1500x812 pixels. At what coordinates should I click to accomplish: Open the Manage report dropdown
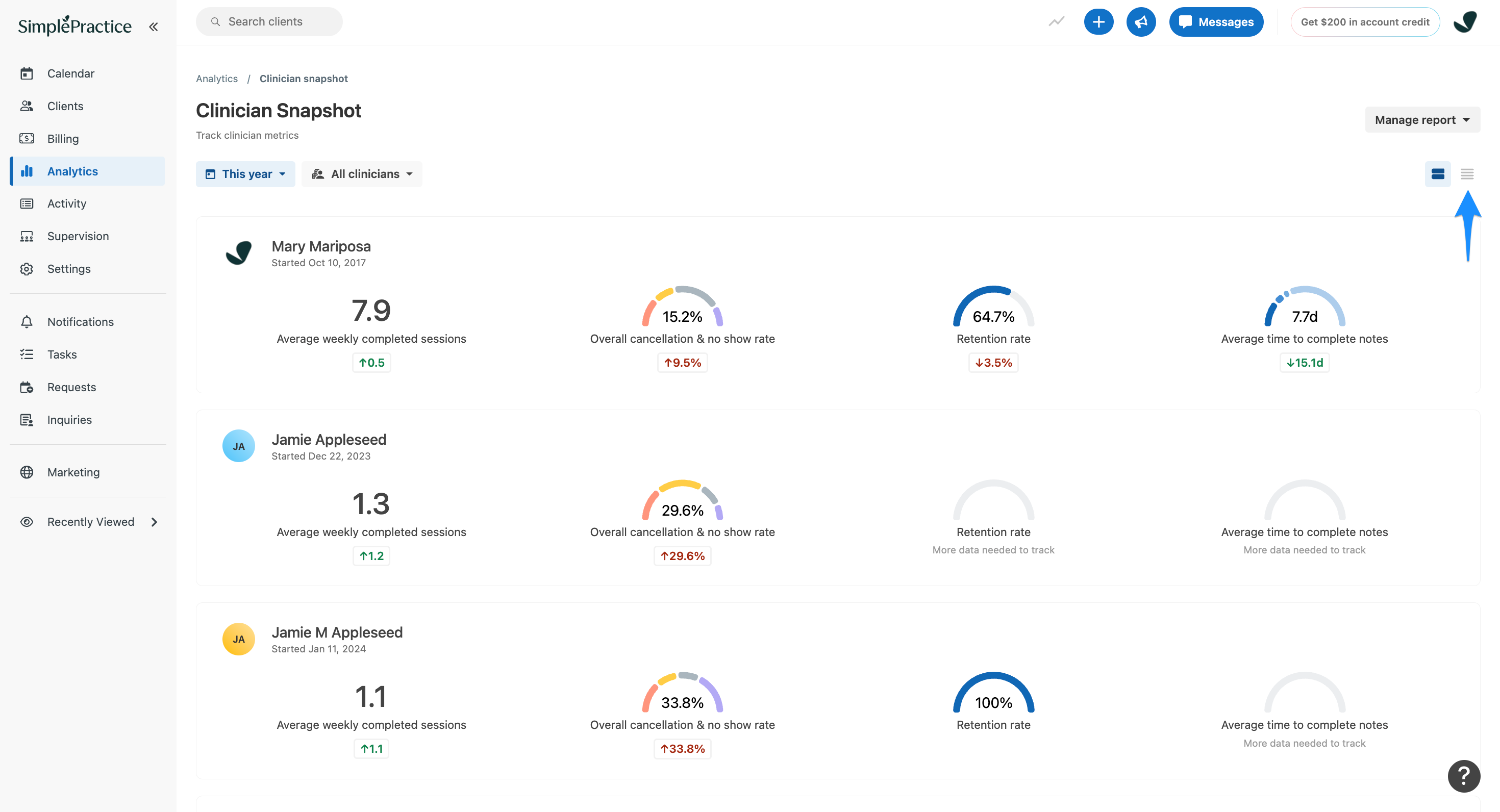tap(1422, 120)
